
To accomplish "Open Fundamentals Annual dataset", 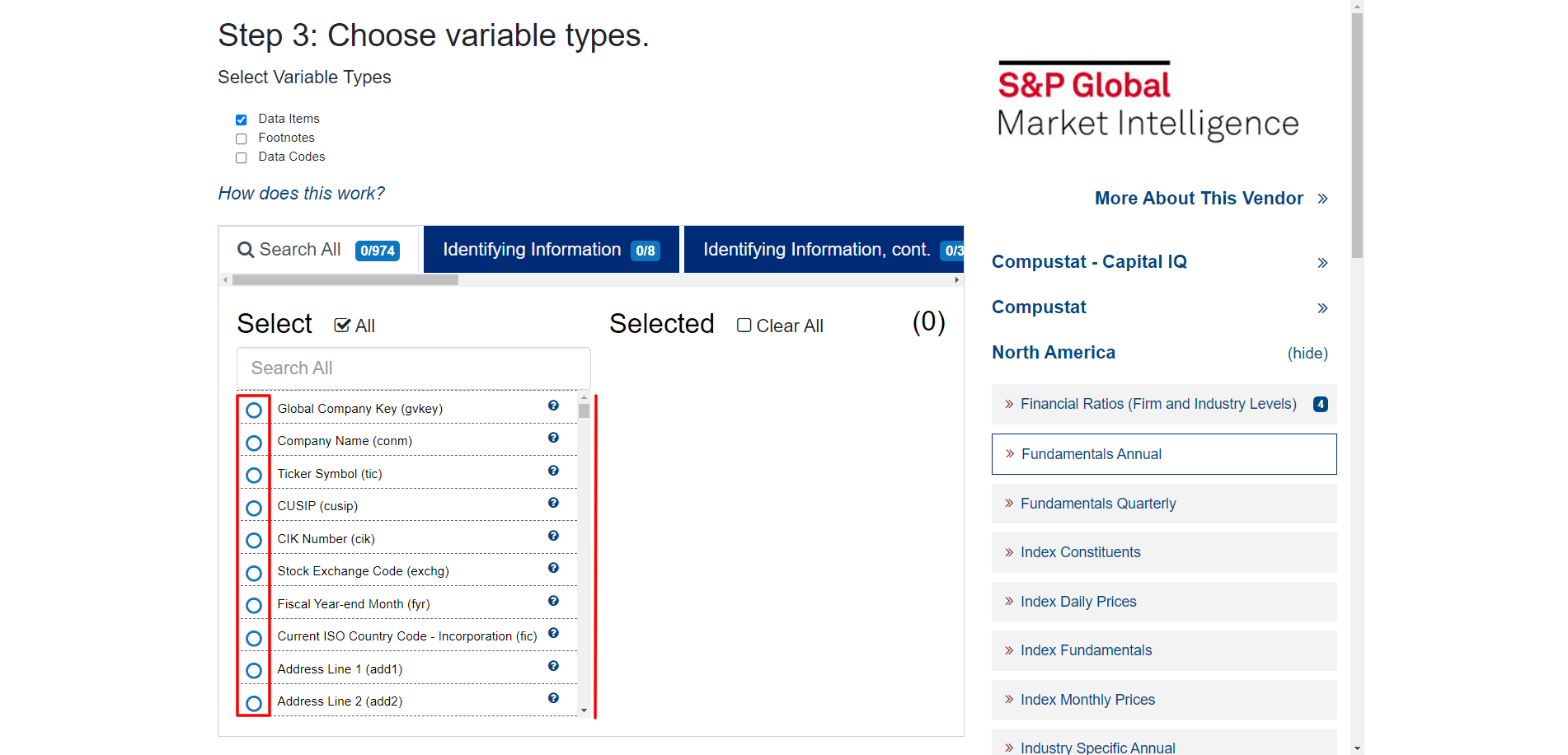I will click(1164, 454).
